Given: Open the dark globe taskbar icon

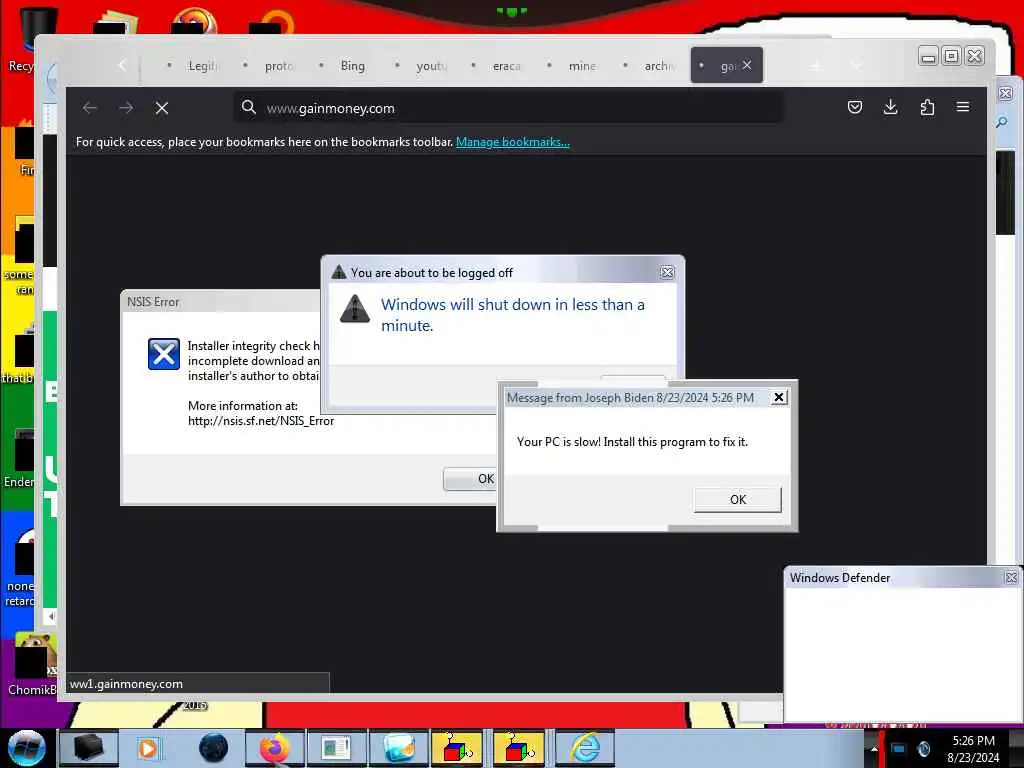Looking at the screenshot, I should coord(214,748).
